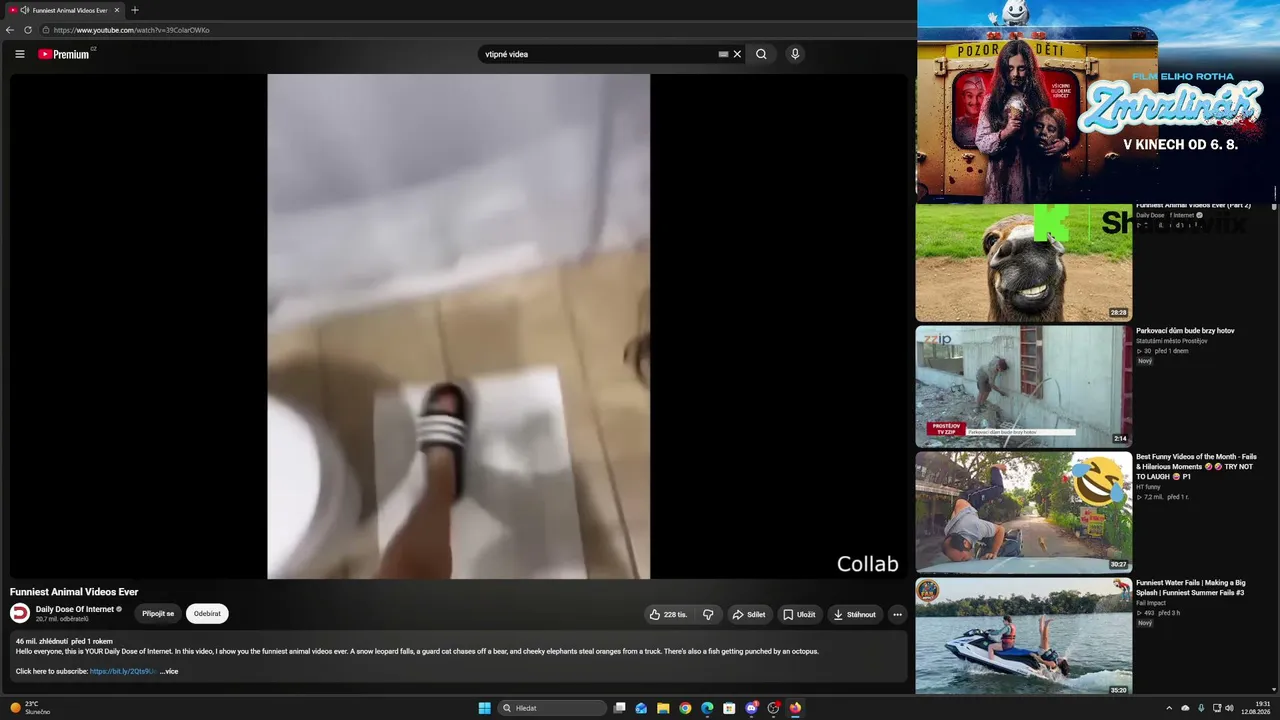Open the Parkovací dům construction thumbnail
1280x720 pixels.
[x=1024, y=386]
